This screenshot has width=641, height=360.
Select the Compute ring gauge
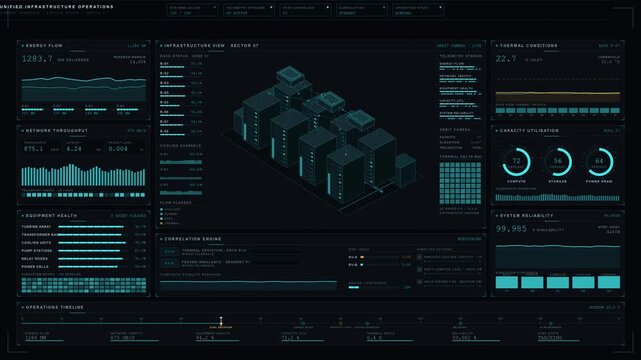pos(516,162)
